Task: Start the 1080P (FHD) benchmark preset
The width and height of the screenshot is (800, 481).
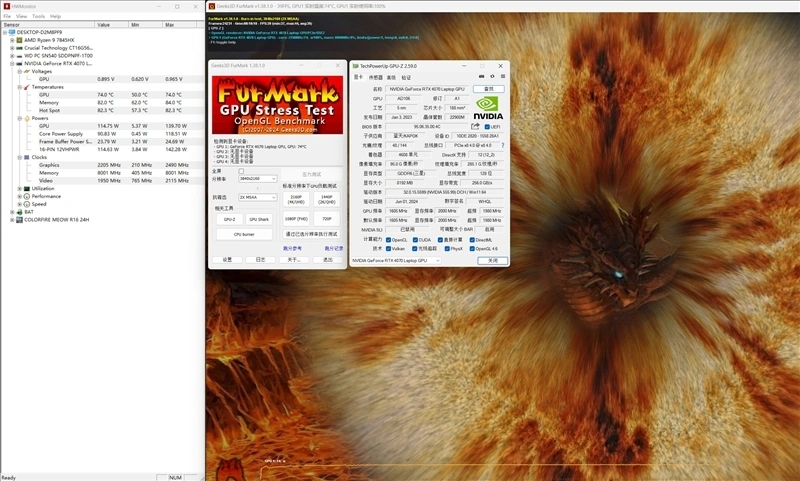Action: (296, 218)
